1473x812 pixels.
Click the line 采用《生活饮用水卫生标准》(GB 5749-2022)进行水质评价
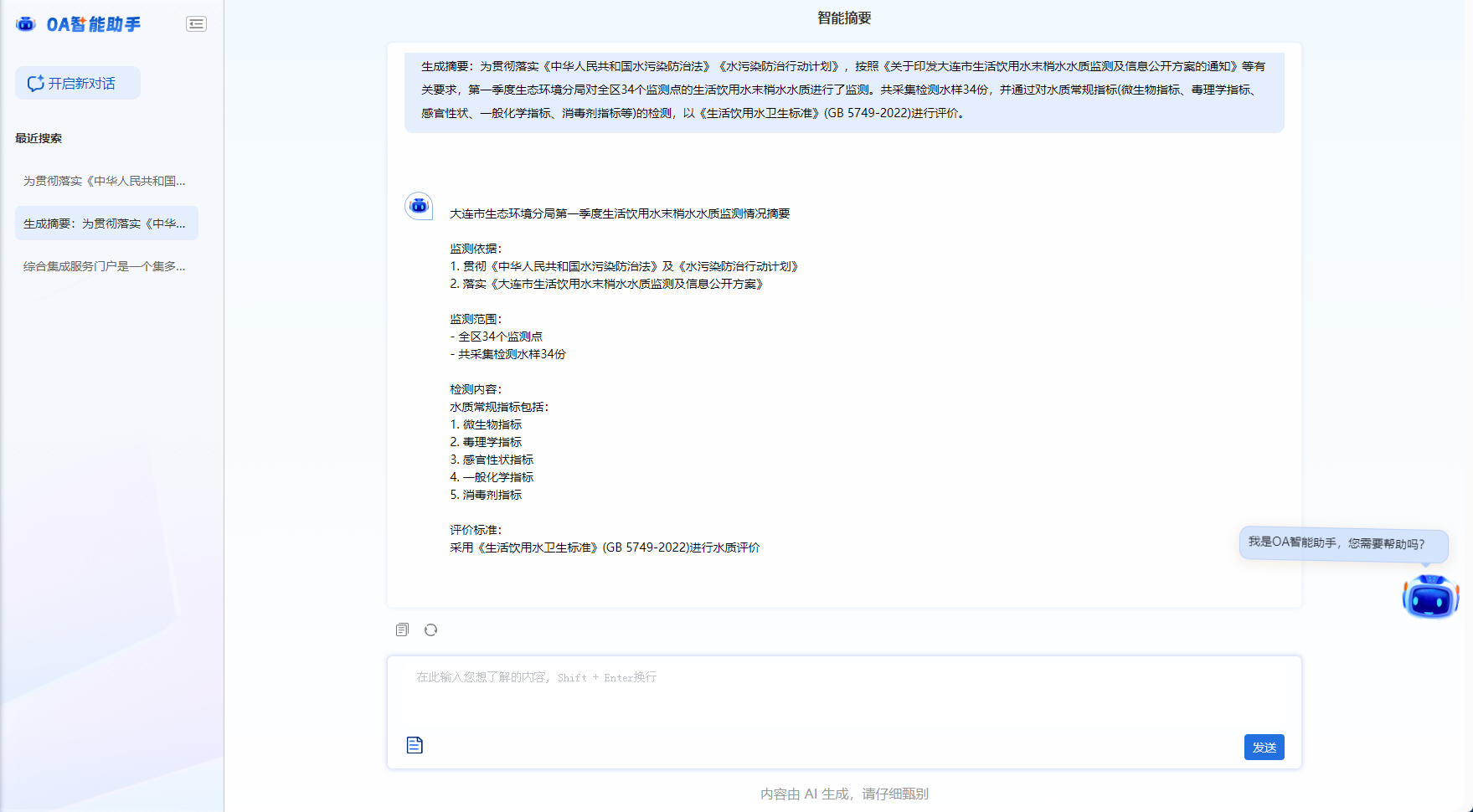tap(605, 547)
